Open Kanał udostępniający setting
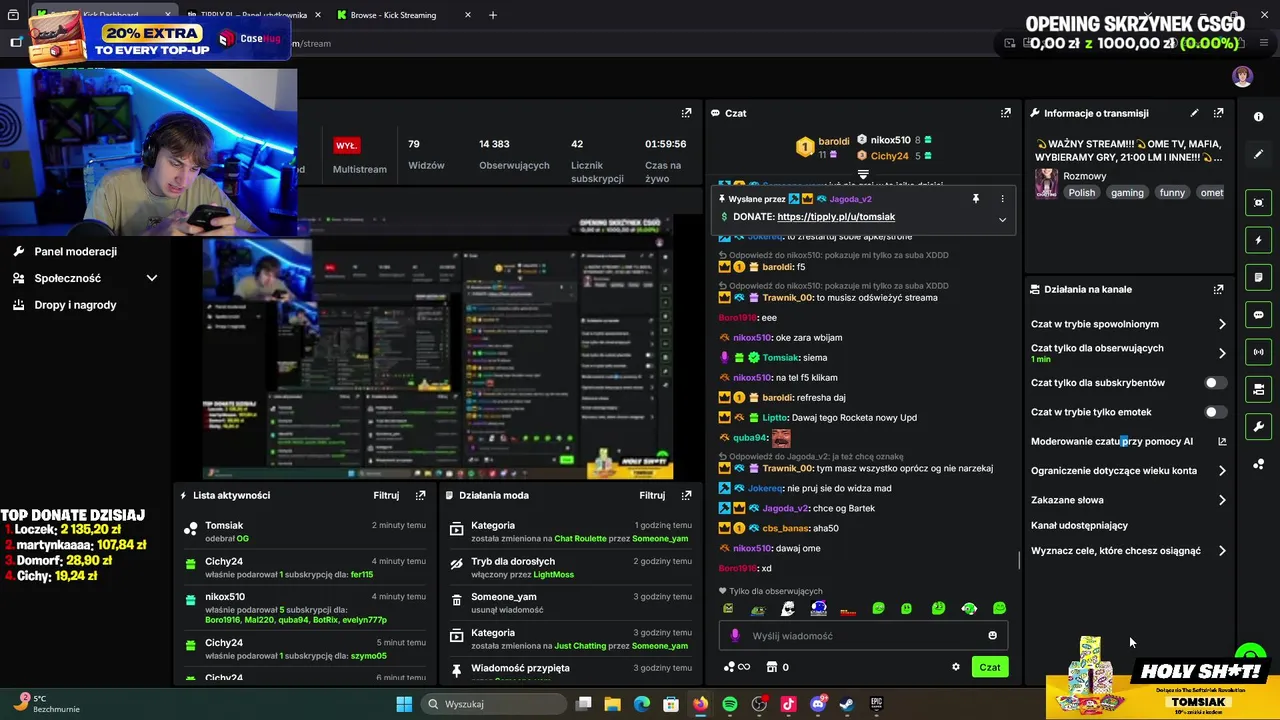This screenshot has width=1280, height=720. coord(1079,525)
